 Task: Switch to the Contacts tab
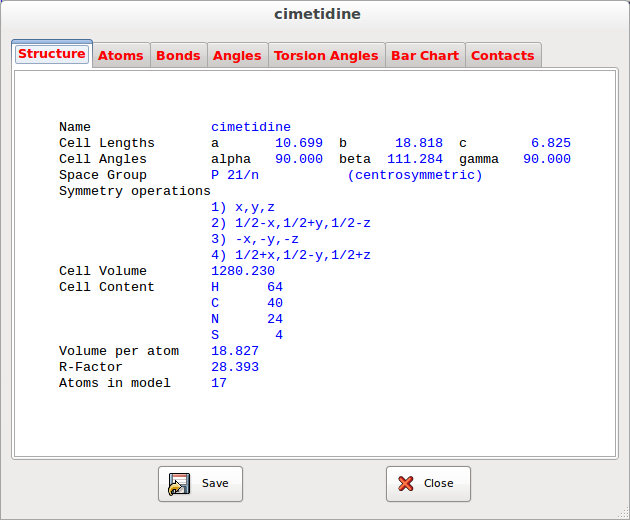pos(503,55)
